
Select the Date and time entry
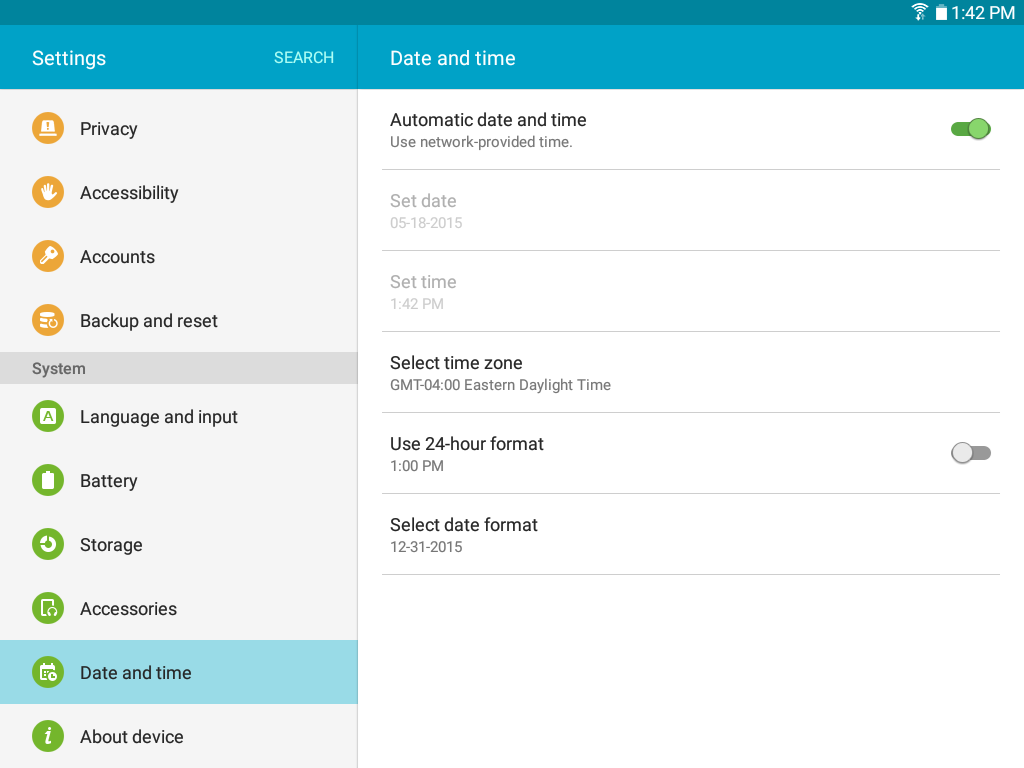point(179,673)
